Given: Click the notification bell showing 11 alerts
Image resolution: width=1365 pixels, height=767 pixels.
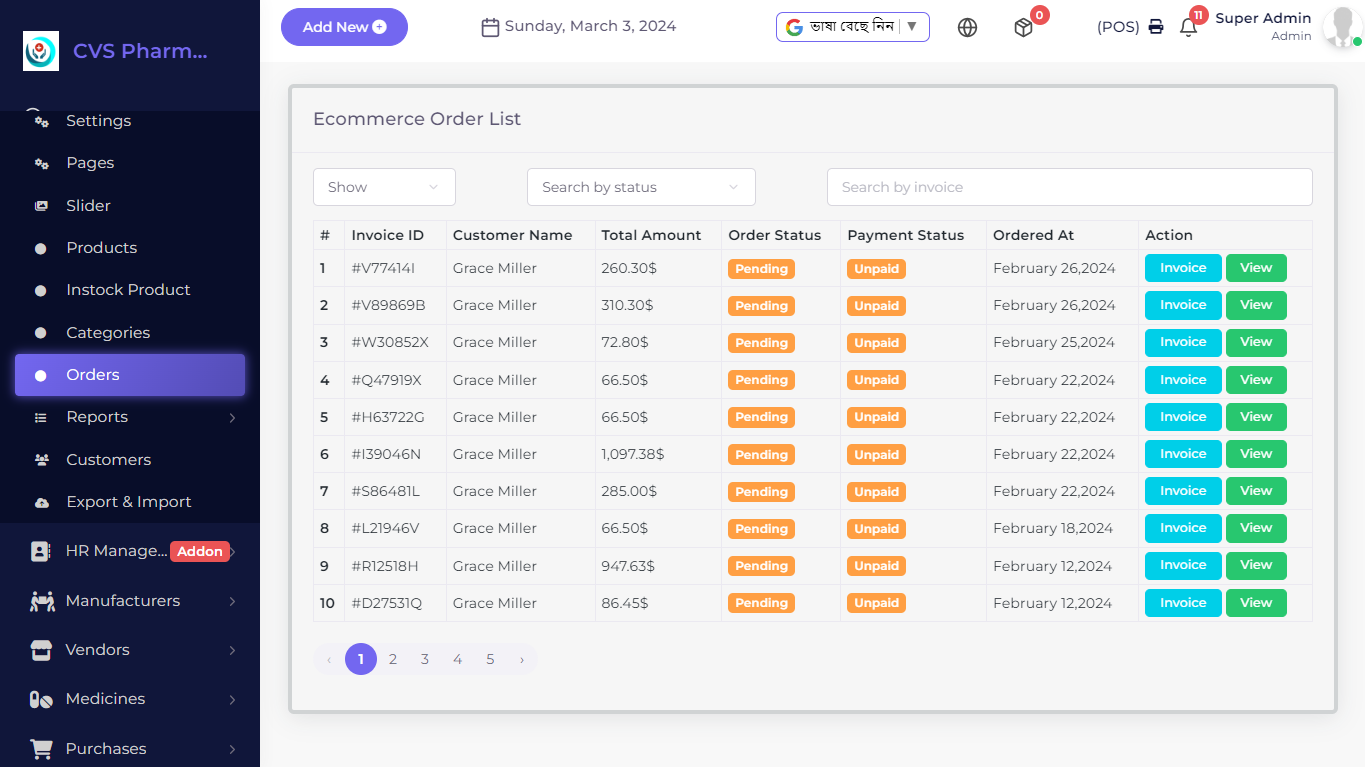Looking at the screenshot, I should click(1188, 28).
